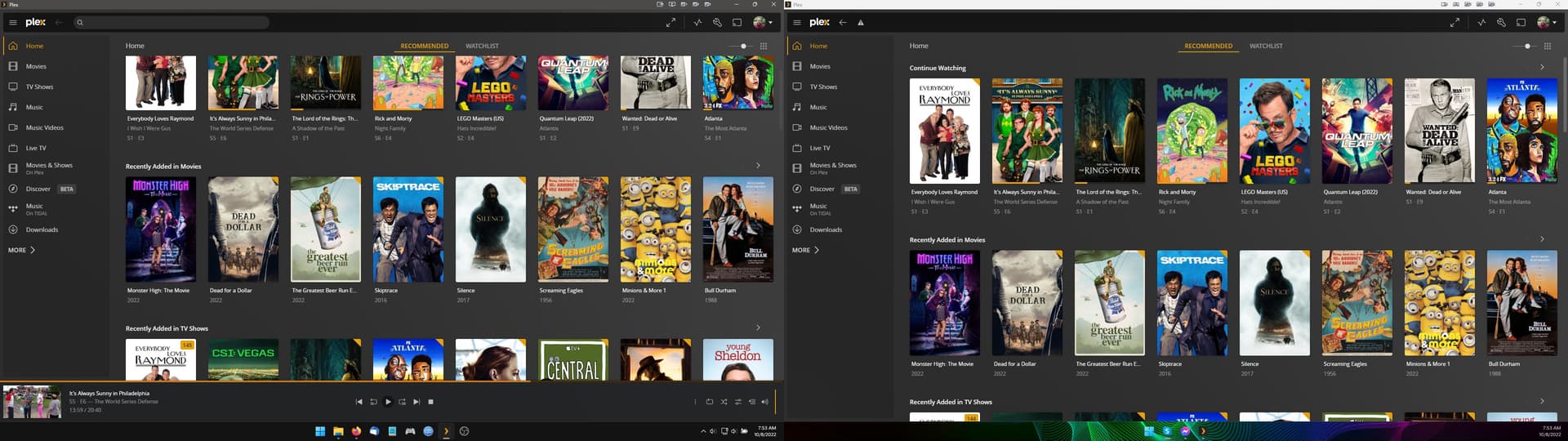Viewport: 1568px width, 441px height.
Task: Switch to Watchlist tab in left window
Action: click(482, 46)
